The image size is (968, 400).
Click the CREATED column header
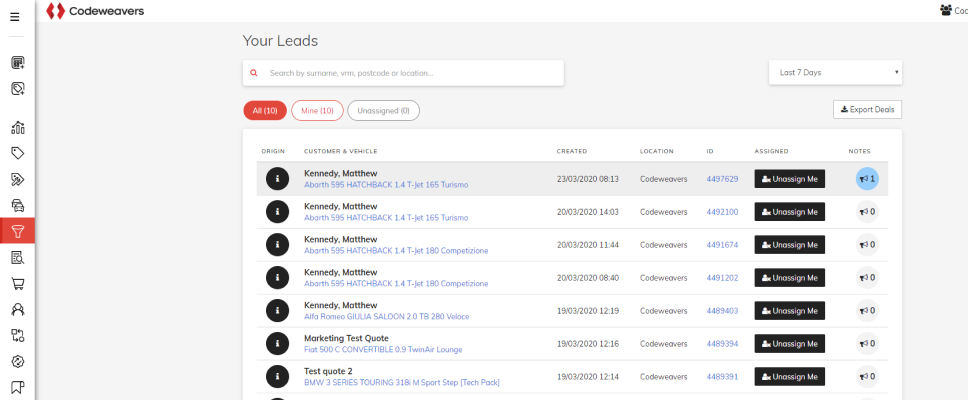pyautogui.click(x=572, y=151)
